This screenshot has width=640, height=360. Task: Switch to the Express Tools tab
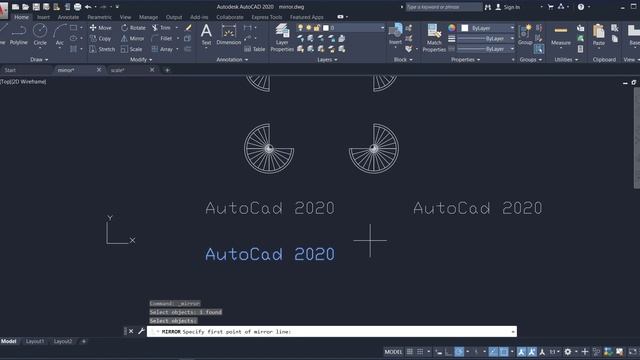(267, 17)
